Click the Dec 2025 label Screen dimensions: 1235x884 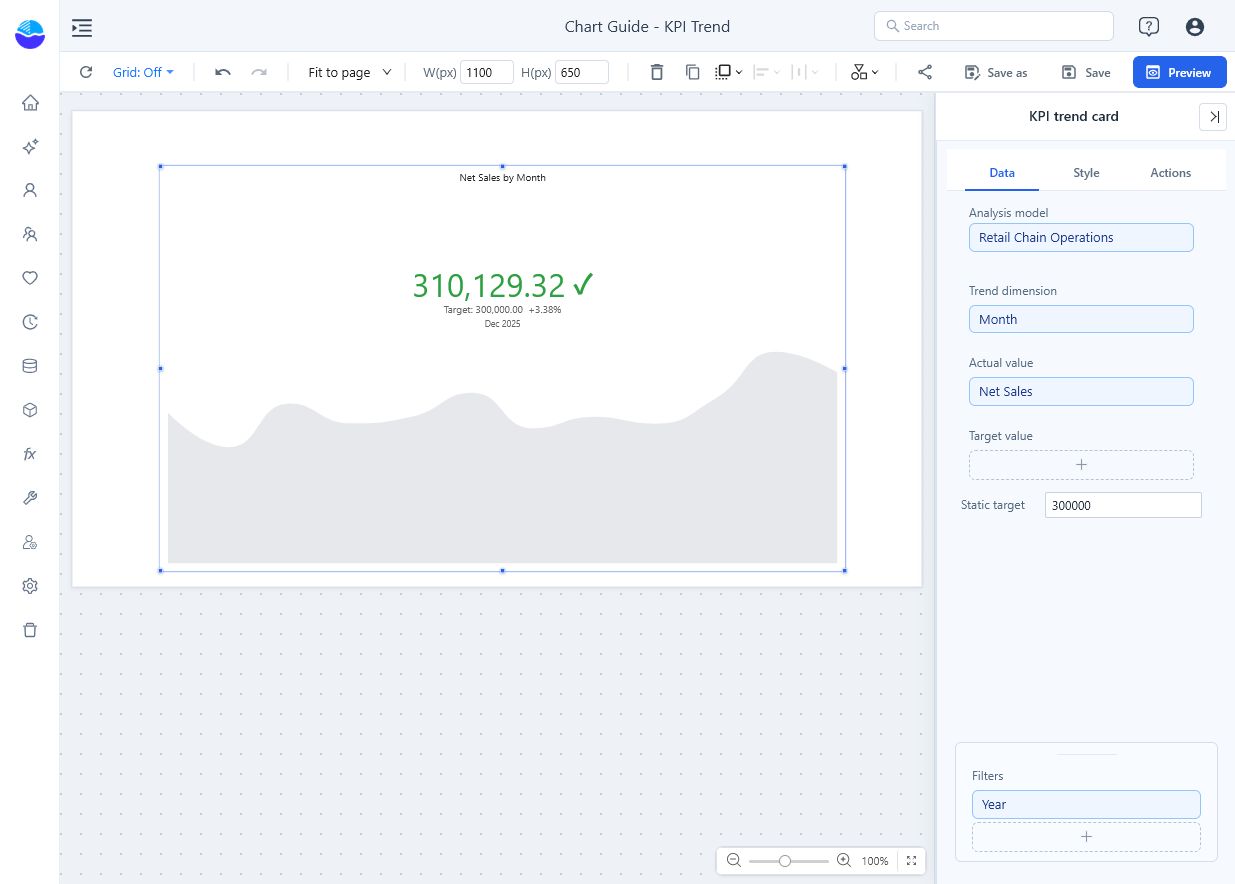pyautogui.click(x=502, y=324)
